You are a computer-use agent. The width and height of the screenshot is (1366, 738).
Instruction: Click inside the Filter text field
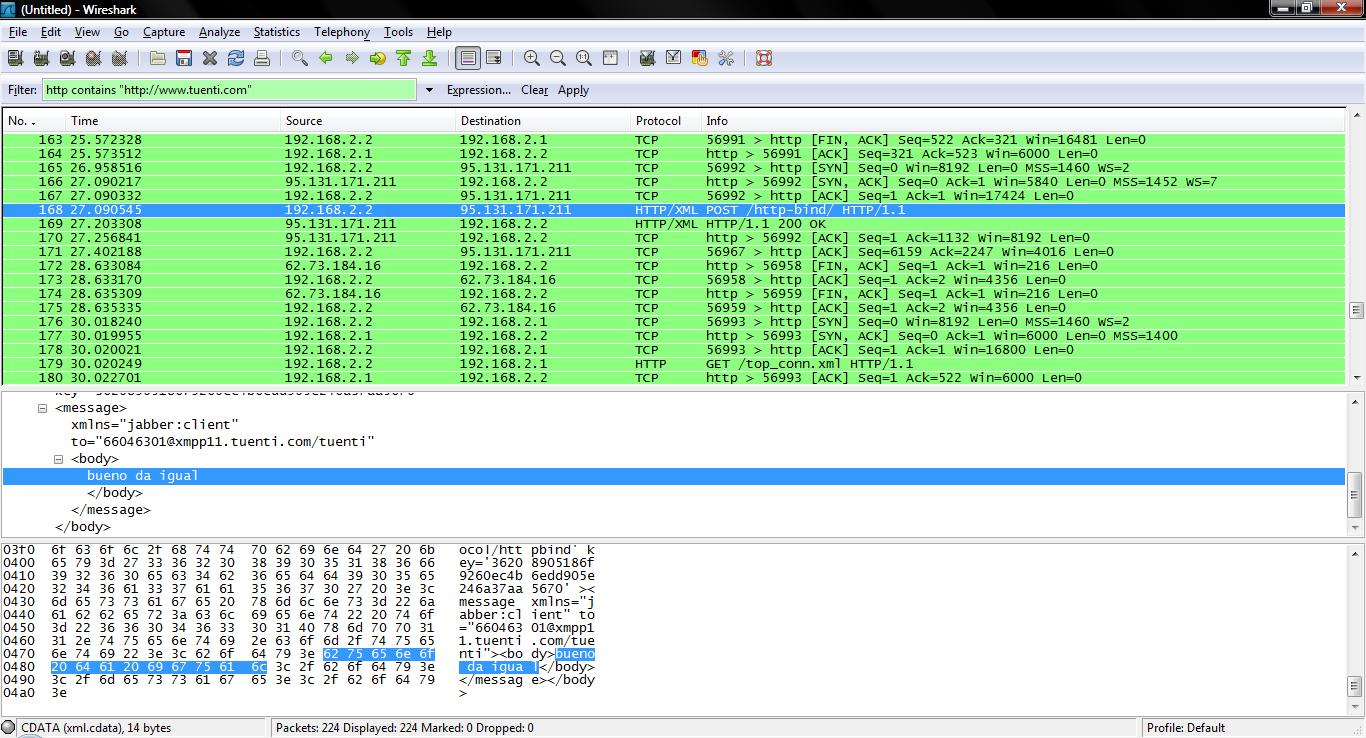(228, 90)
